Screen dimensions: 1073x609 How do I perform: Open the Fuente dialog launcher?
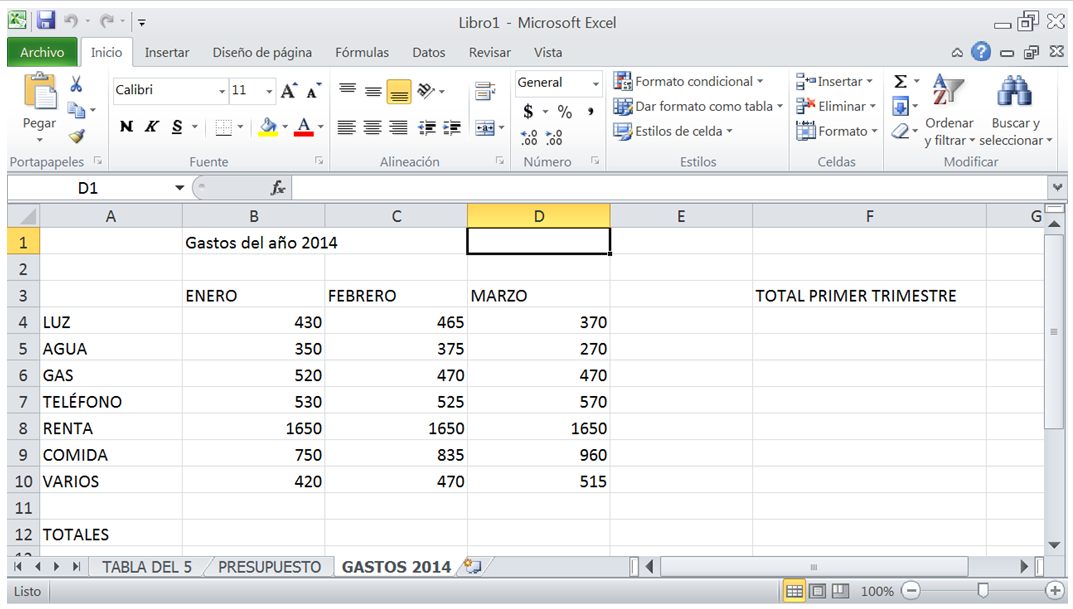(x=319, y=161)
